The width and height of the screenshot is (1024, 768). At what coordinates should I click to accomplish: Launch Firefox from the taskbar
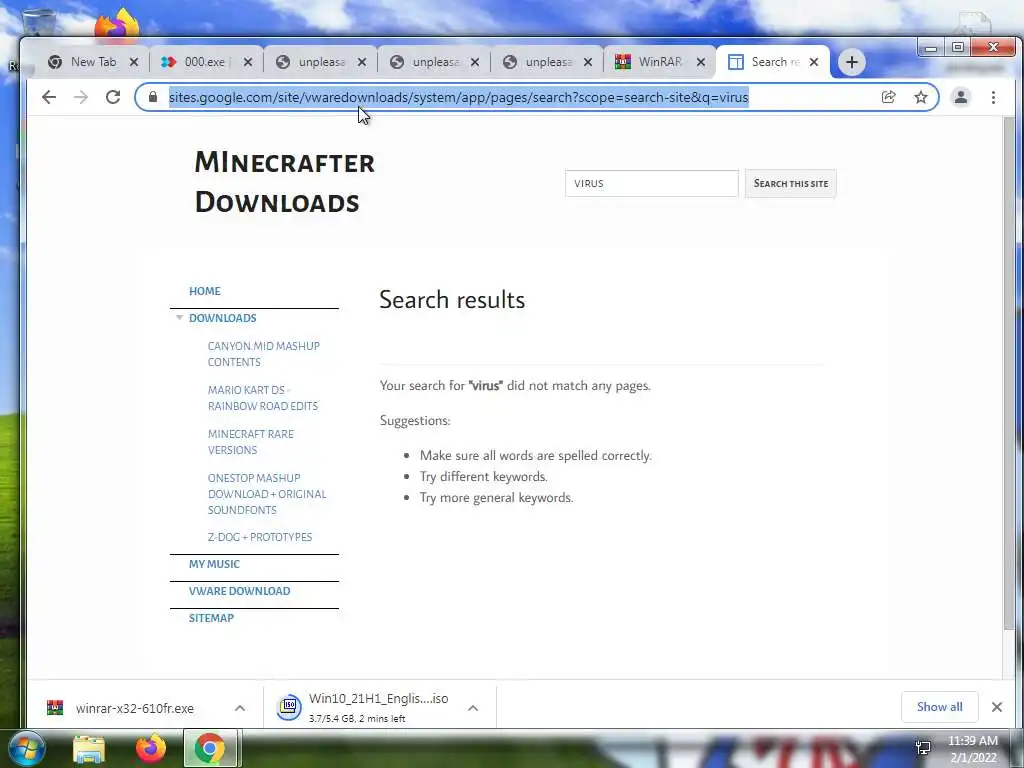[150, 748]
